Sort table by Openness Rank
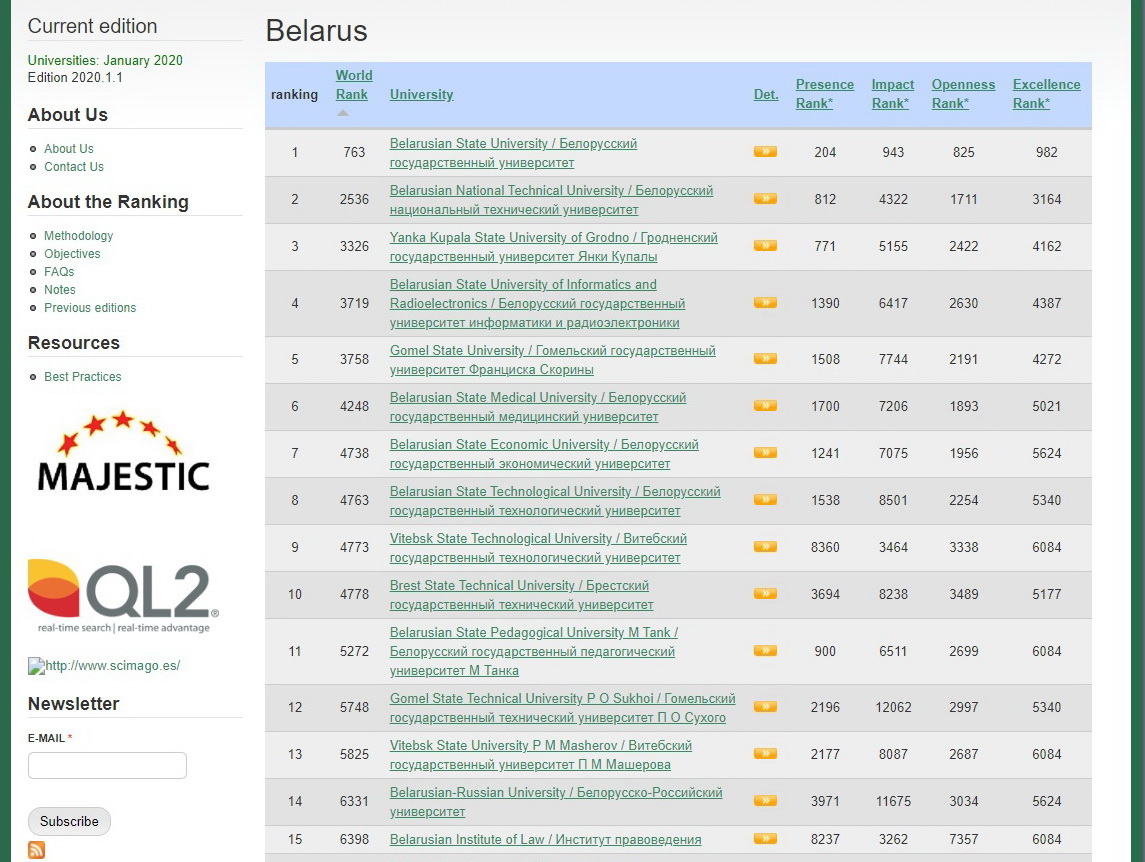 pos(963,94)
